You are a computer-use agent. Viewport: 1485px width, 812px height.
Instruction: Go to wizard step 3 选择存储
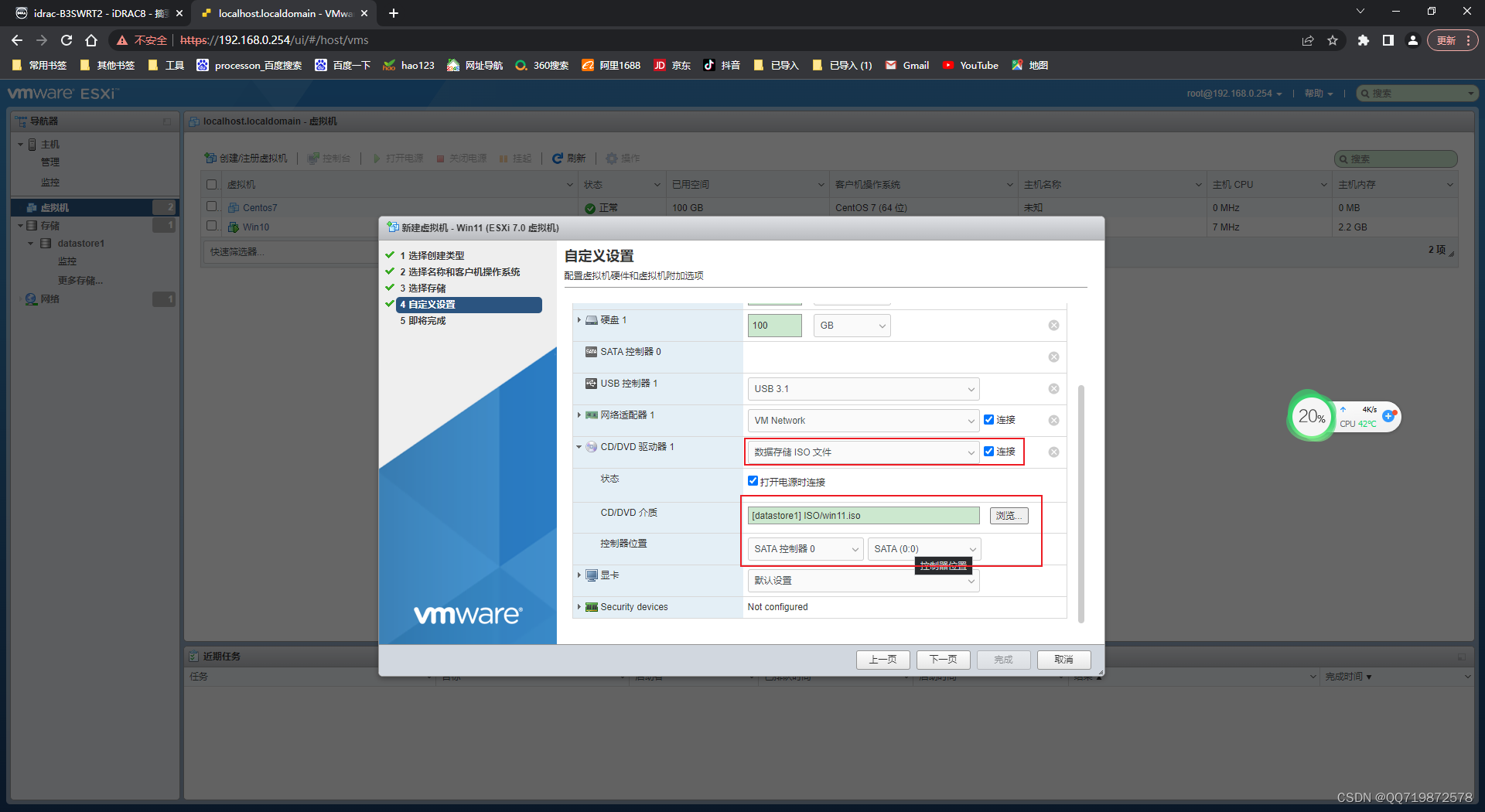pos(423,288)
